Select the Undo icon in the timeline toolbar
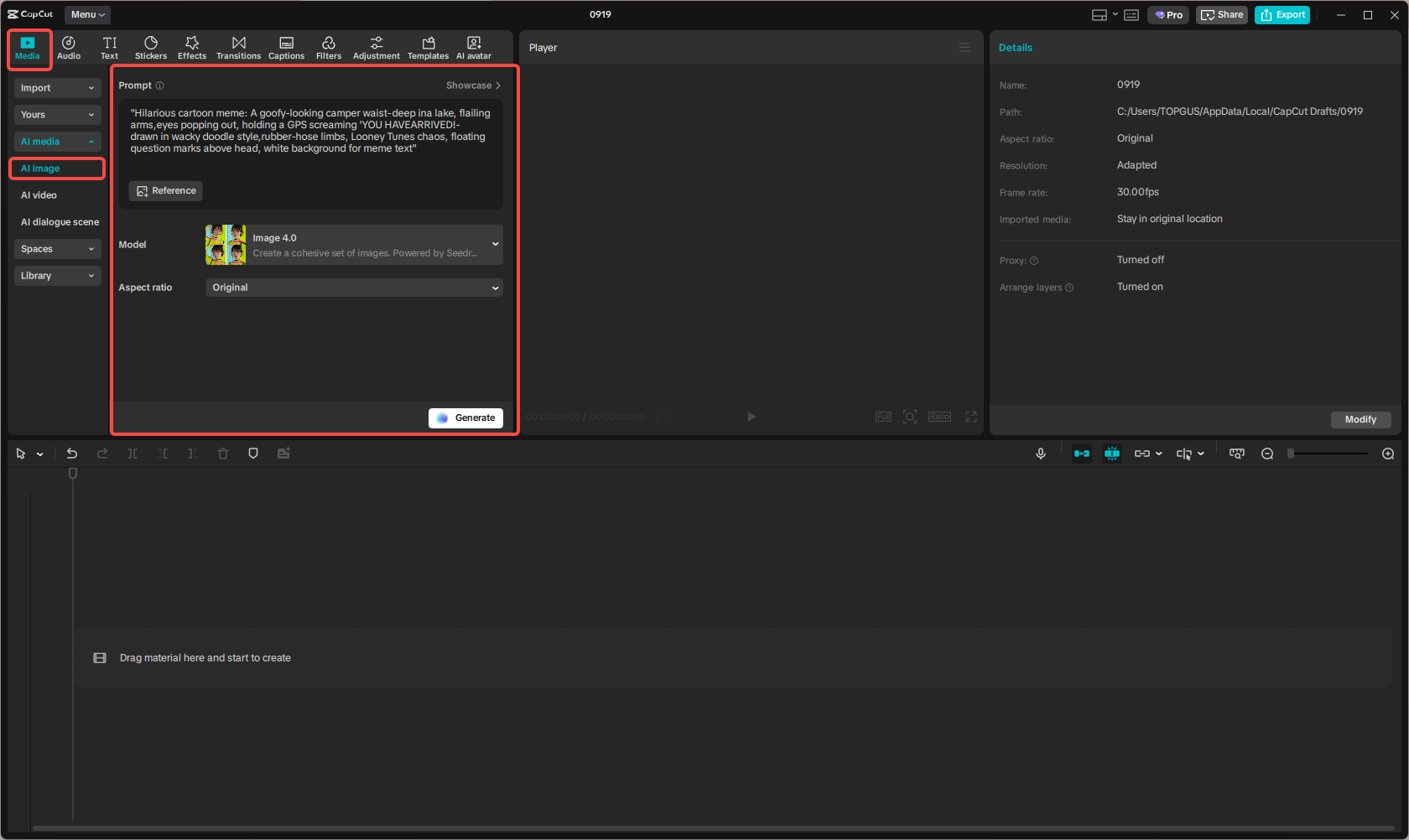This screenshot has width=1409, height=840. [x=72, y=453]
